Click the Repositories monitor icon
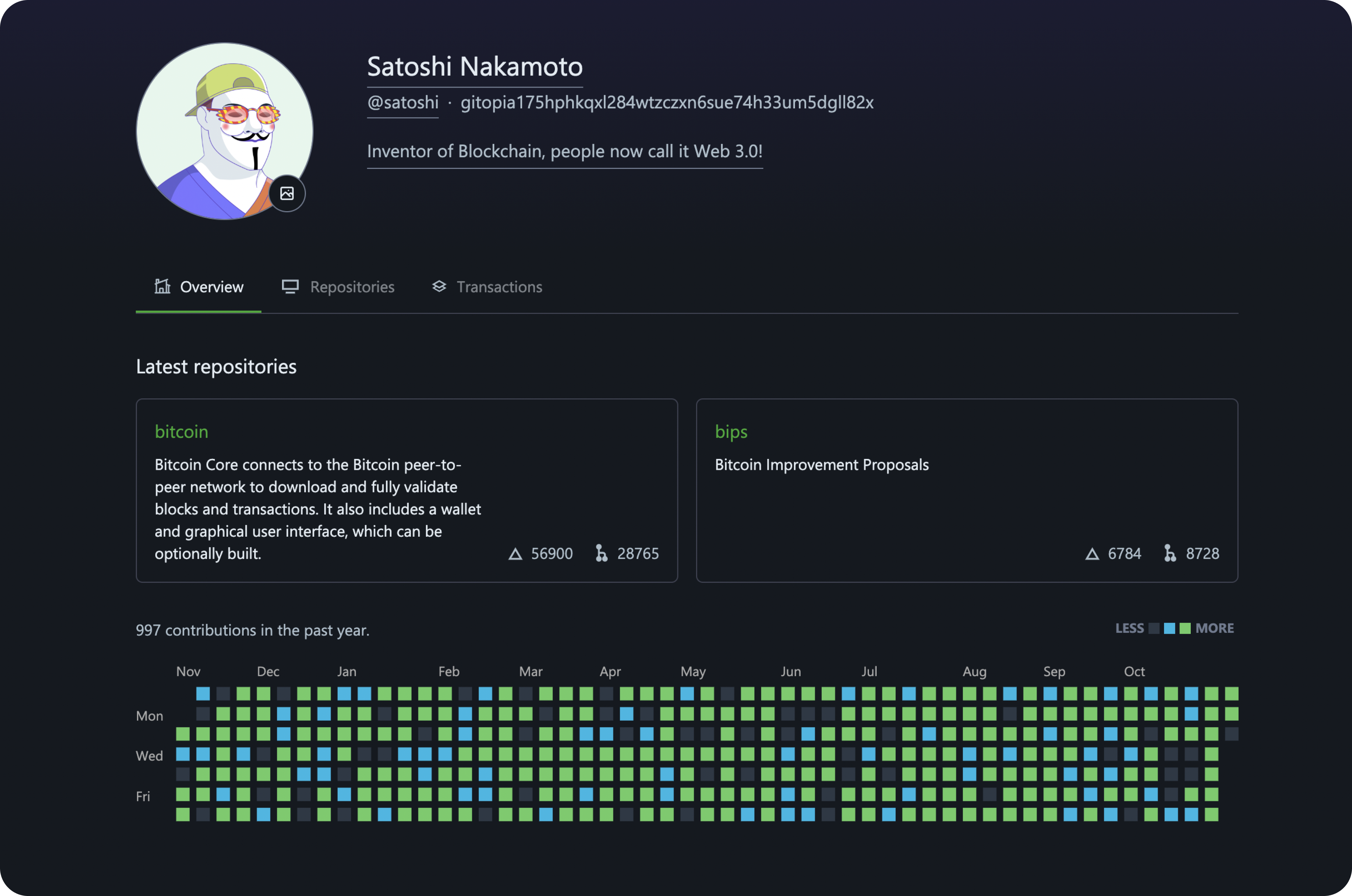1352x896 pixels. point(290,286)
